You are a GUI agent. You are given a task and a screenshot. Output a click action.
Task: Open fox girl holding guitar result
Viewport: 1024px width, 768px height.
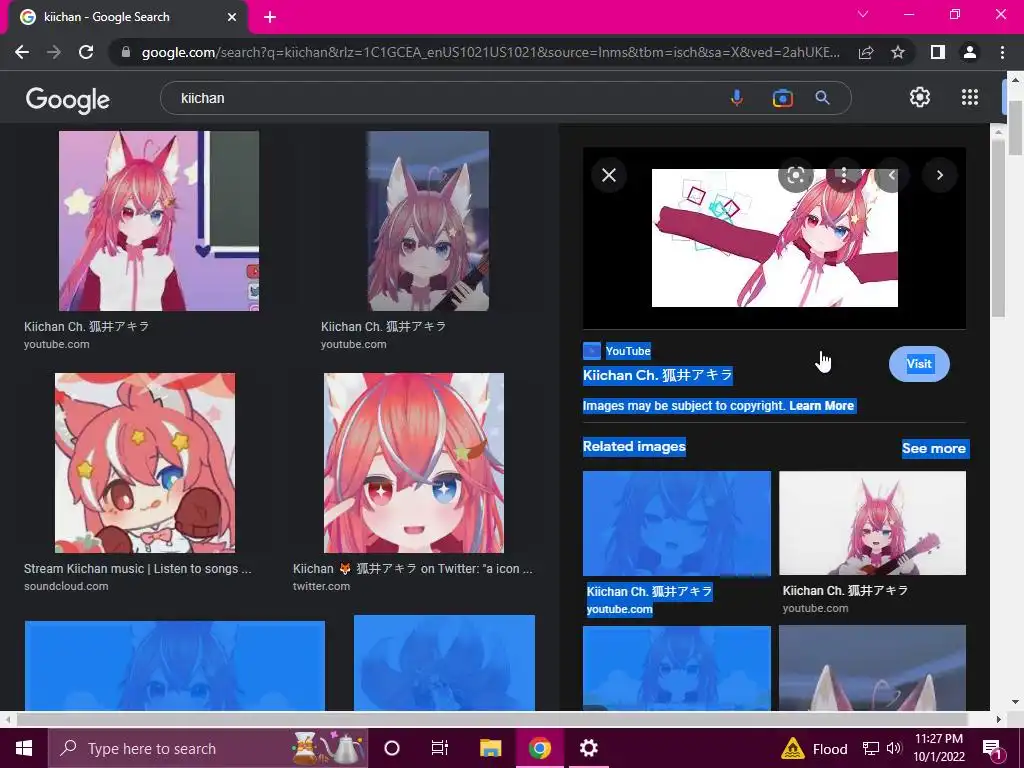point(428,221)
